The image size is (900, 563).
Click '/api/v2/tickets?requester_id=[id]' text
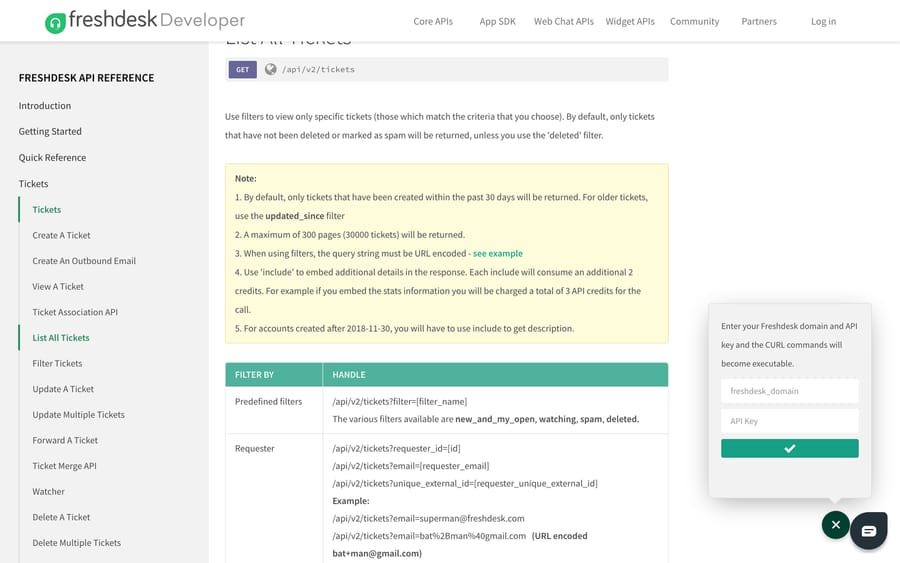tap(396, 449)
